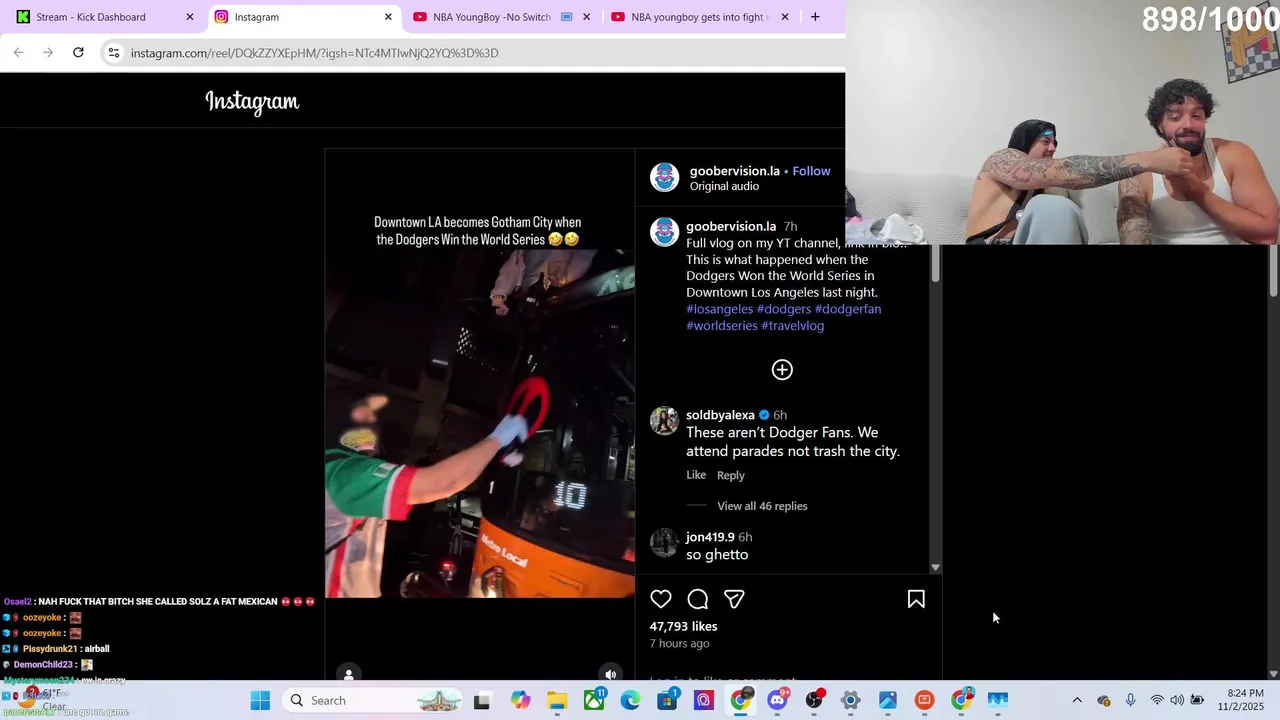Open microphone tray icon
Viewport: 1280px width, 720px height.
tap(1130, 701)
